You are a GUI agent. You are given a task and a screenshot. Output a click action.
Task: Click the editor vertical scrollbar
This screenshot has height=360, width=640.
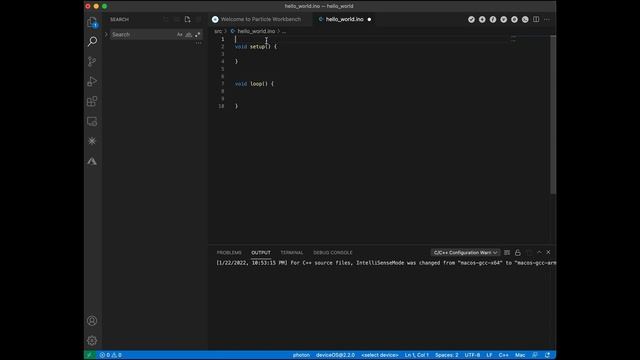(553, 114)
